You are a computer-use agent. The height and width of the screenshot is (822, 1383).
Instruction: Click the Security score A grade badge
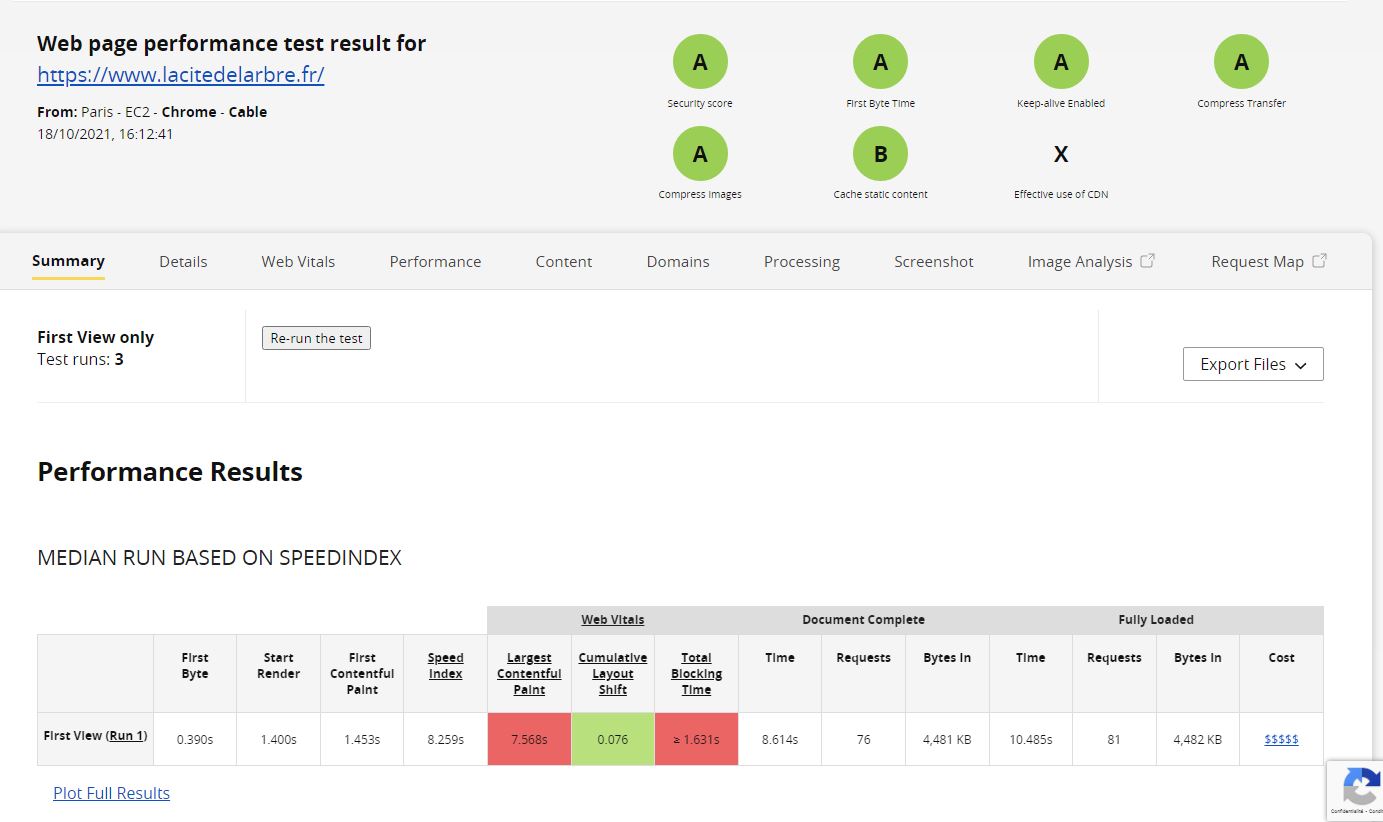700,62
